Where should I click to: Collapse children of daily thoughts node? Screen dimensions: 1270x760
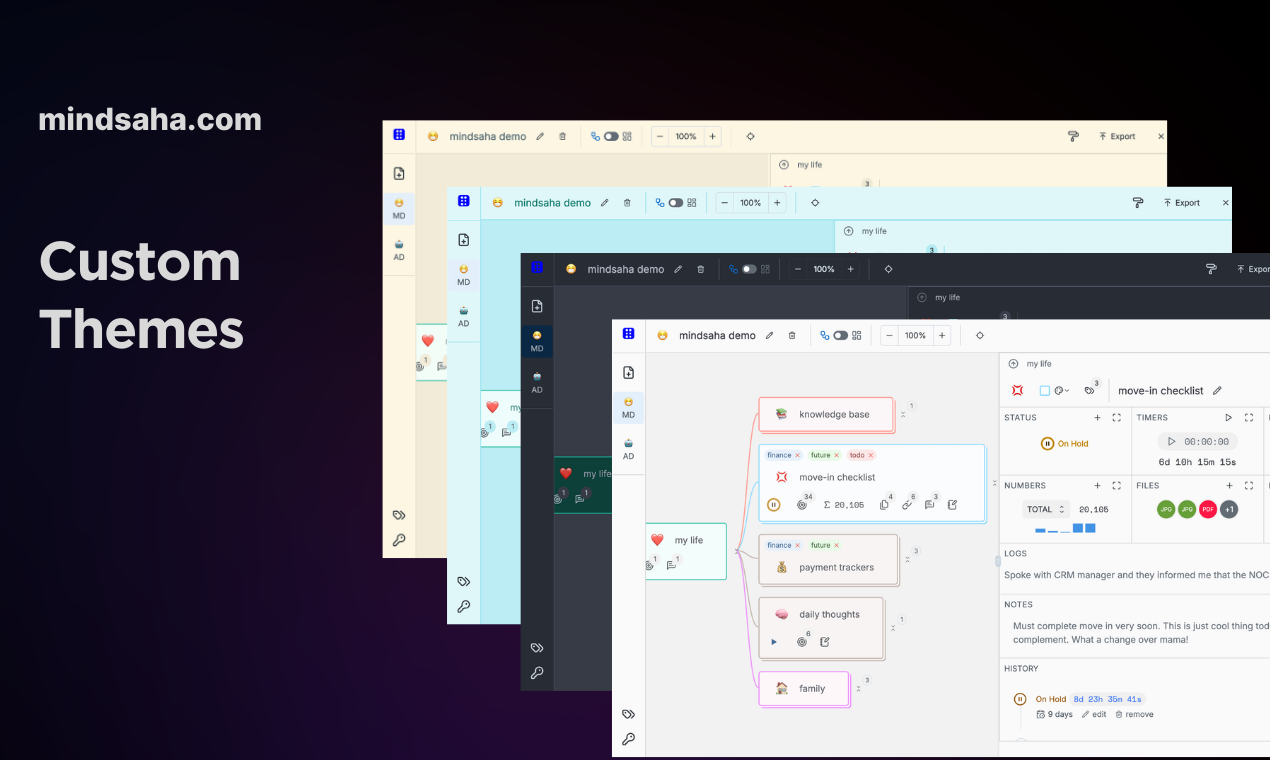coord(893,628)
